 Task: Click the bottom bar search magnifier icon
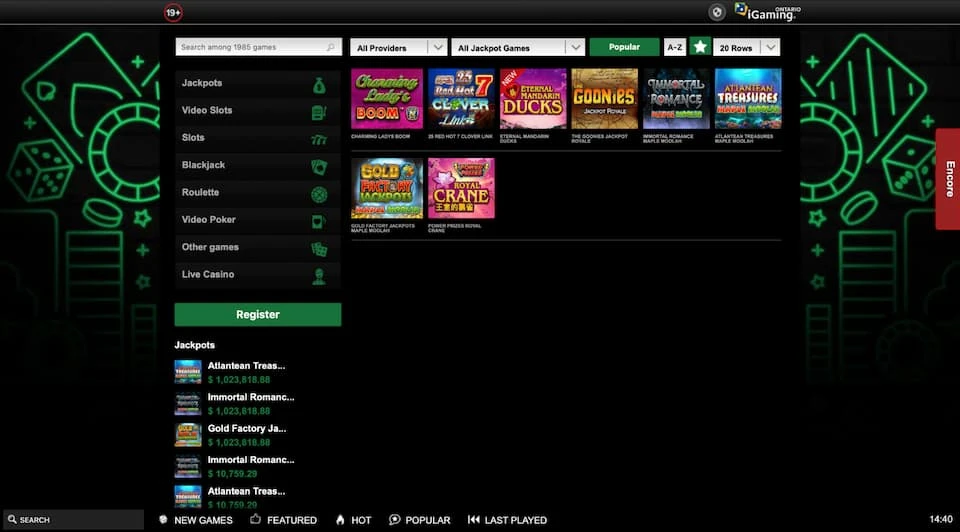12,519
